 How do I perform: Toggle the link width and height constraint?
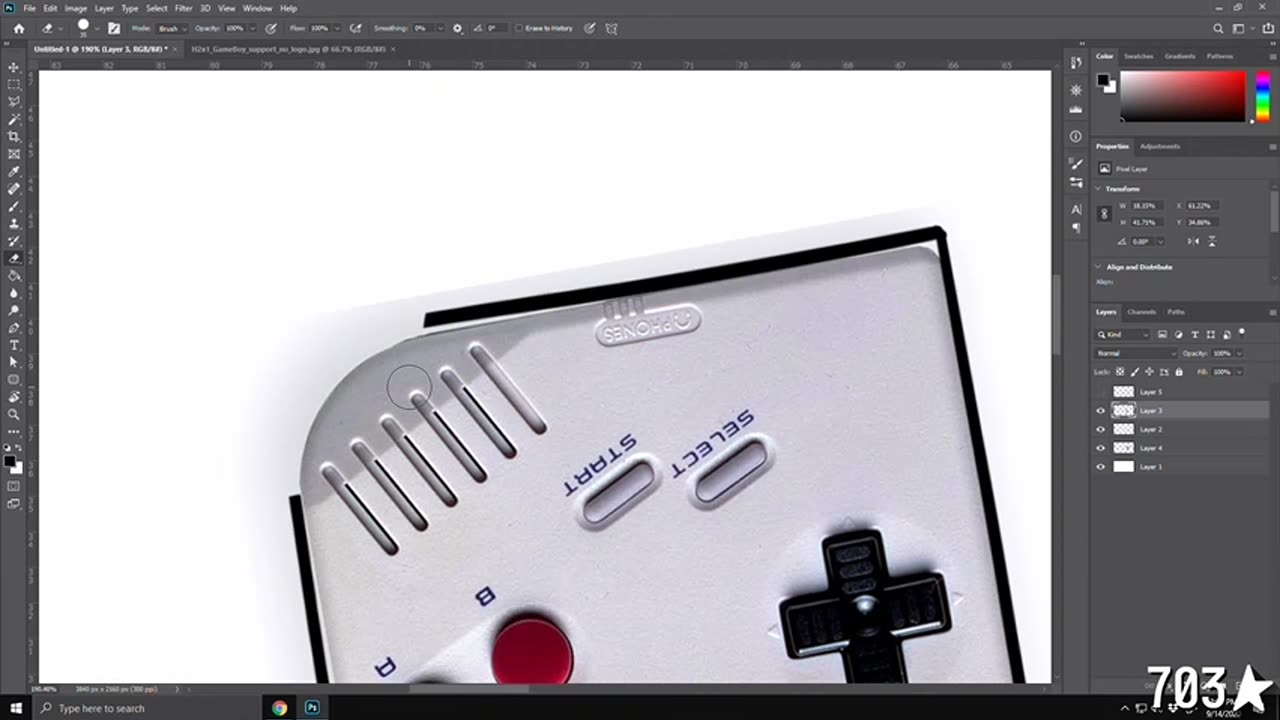pos(1104,213)
